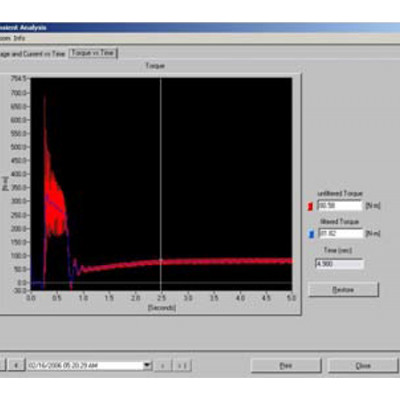Switch to Voltage and Current vs Time tab
The width and height of the screenshot is (400, 400).
coord(32,54)
